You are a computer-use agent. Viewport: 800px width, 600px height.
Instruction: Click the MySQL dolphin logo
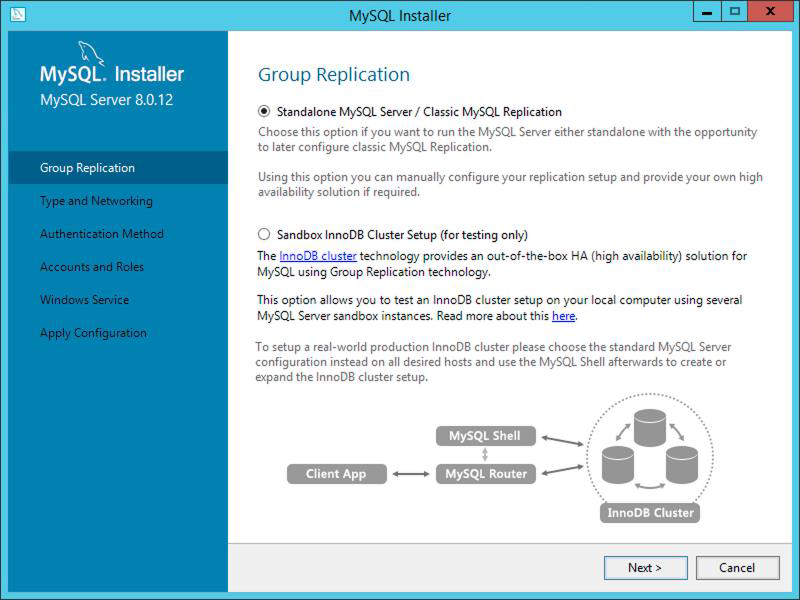click(x=91, y=53)
